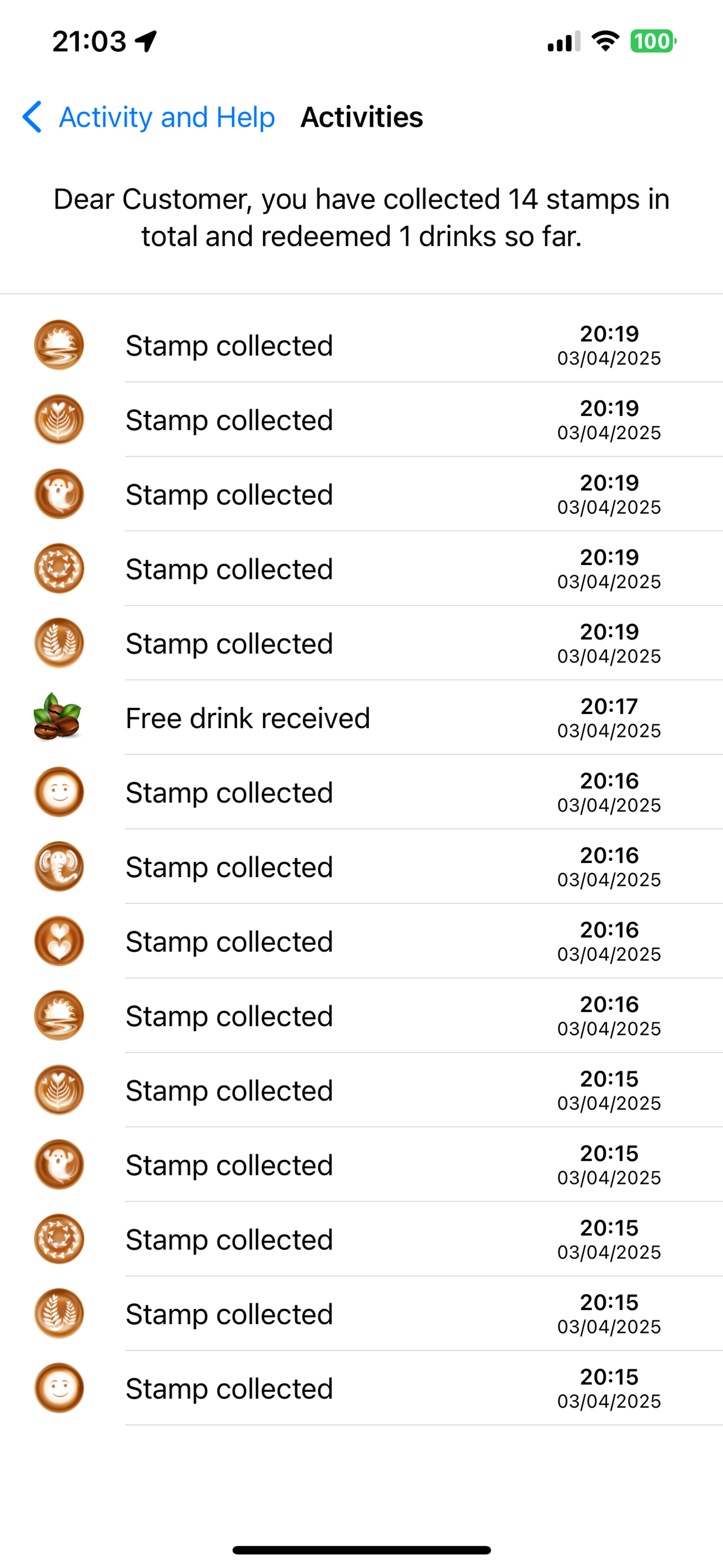The image size is (723, 1568).
Task: Open the Free drink received entry
Action: [361, 718]
